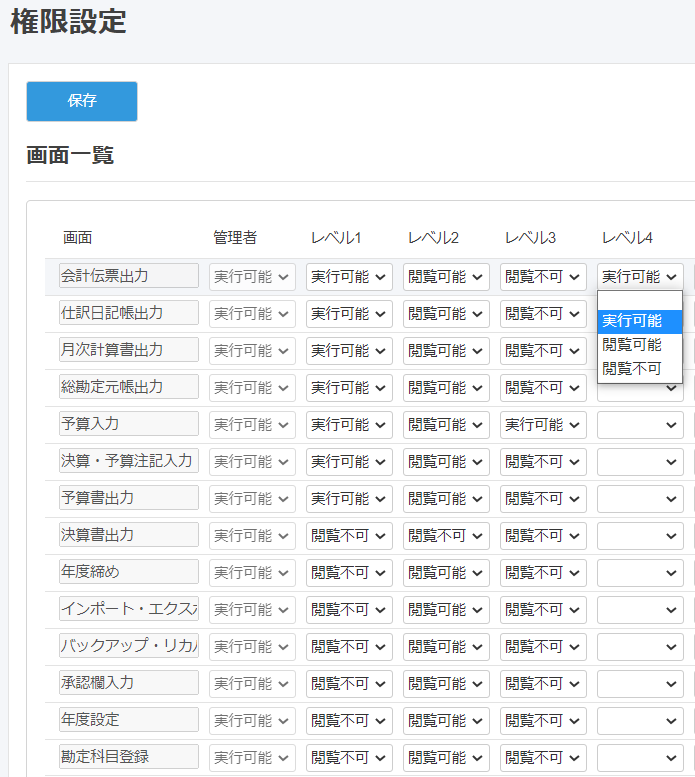Open レベル4 dropdown for 勘定科目登録
Viewport: 695px width, 777px height.
pyautogui.click(x=640, y=758)
